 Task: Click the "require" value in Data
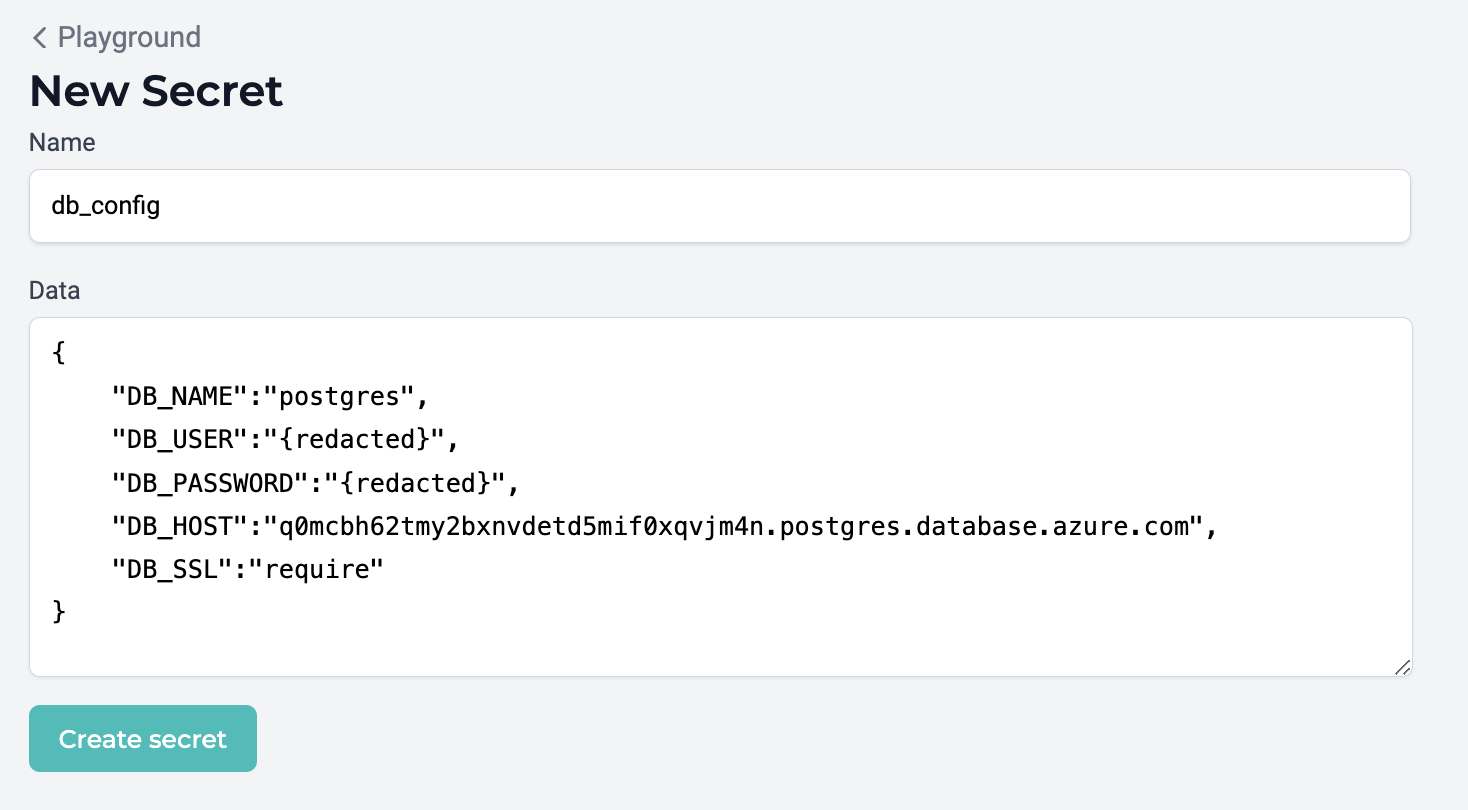316,570
